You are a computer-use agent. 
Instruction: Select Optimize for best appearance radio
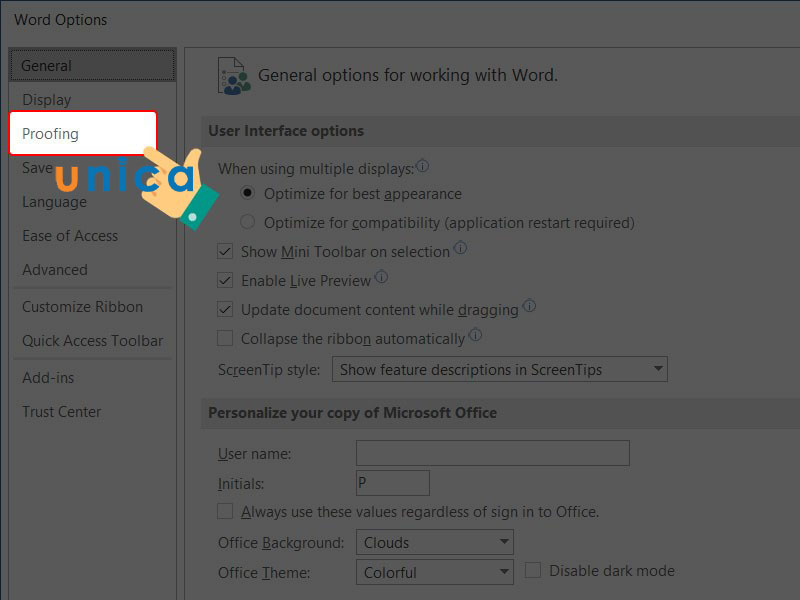click(247, 193)
